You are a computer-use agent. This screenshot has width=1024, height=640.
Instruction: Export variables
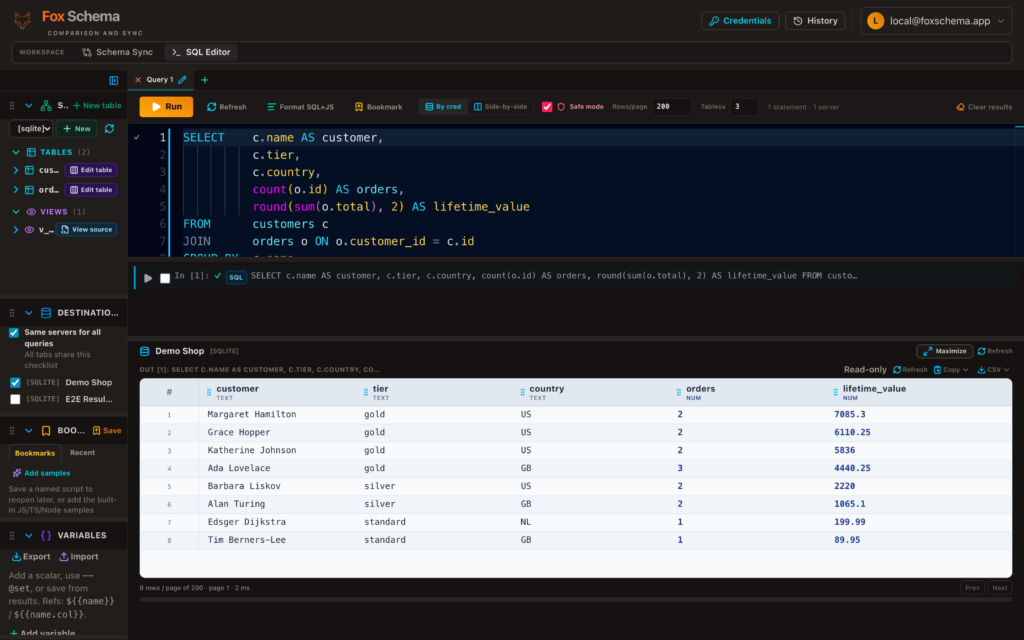(x=31, y=557)
